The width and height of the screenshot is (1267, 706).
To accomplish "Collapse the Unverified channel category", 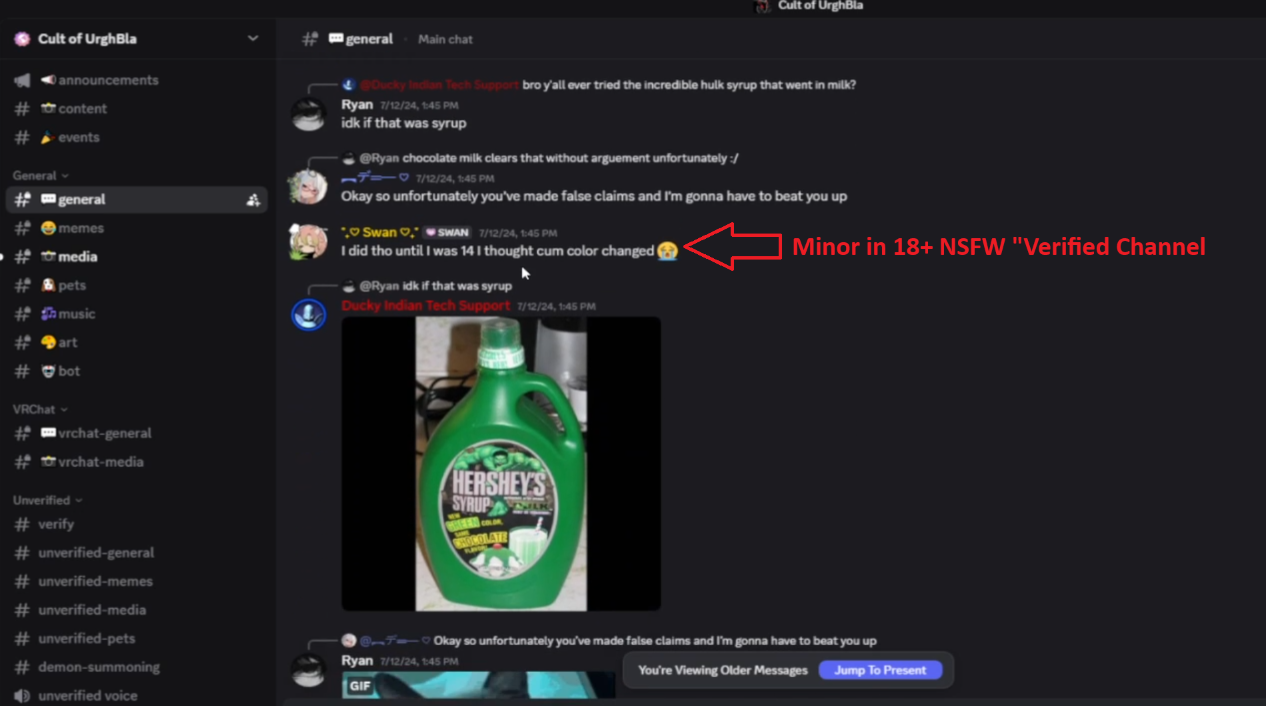I will pos(47,500).
